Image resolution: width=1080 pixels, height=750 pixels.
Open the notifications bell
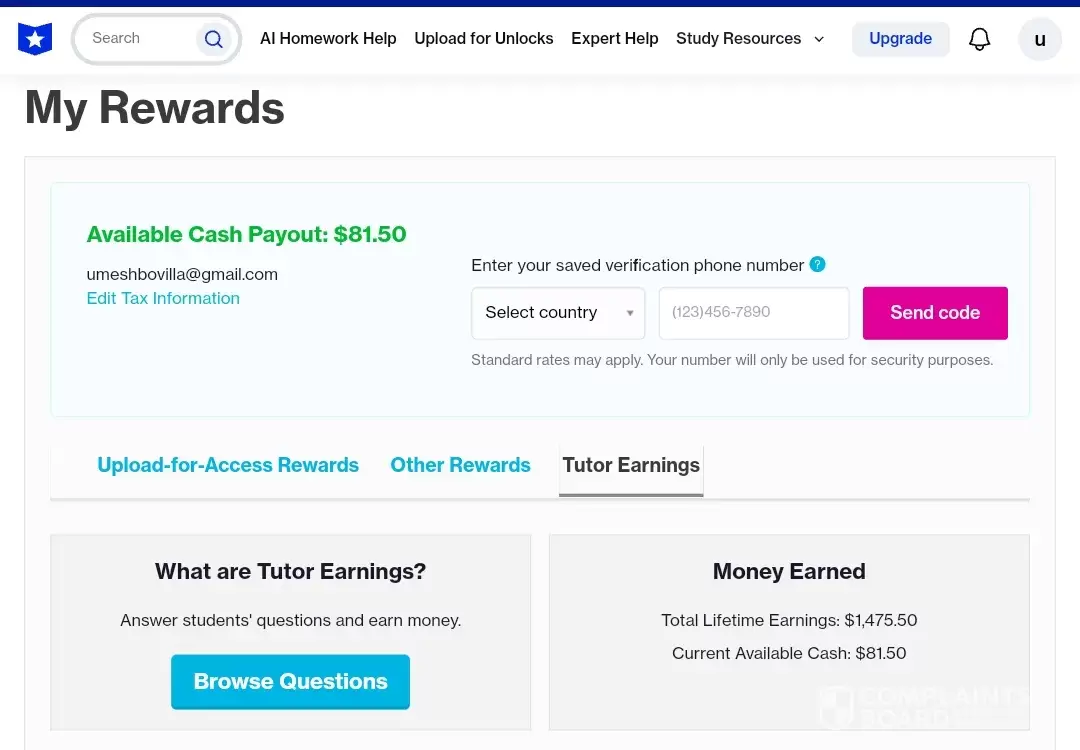point(980,39)
